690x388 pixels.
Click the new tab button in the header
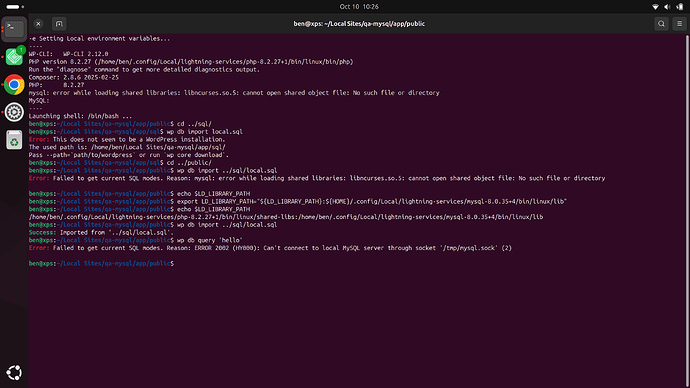59,24
